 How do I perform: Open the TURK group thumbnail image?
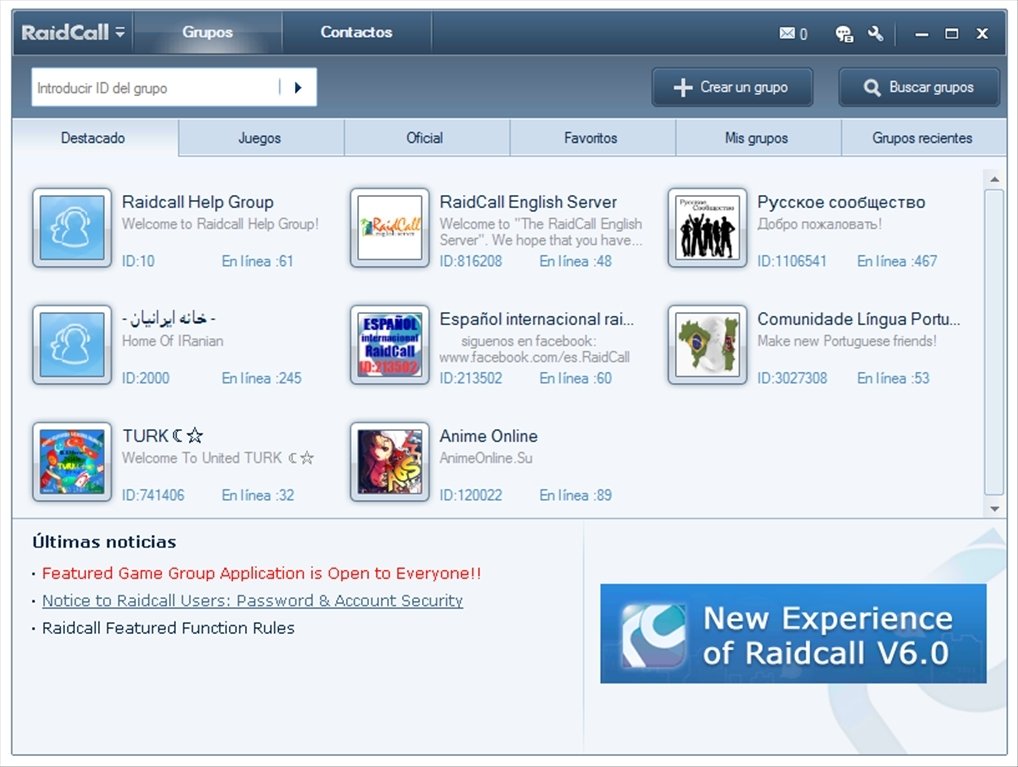[x=72, y=462]
